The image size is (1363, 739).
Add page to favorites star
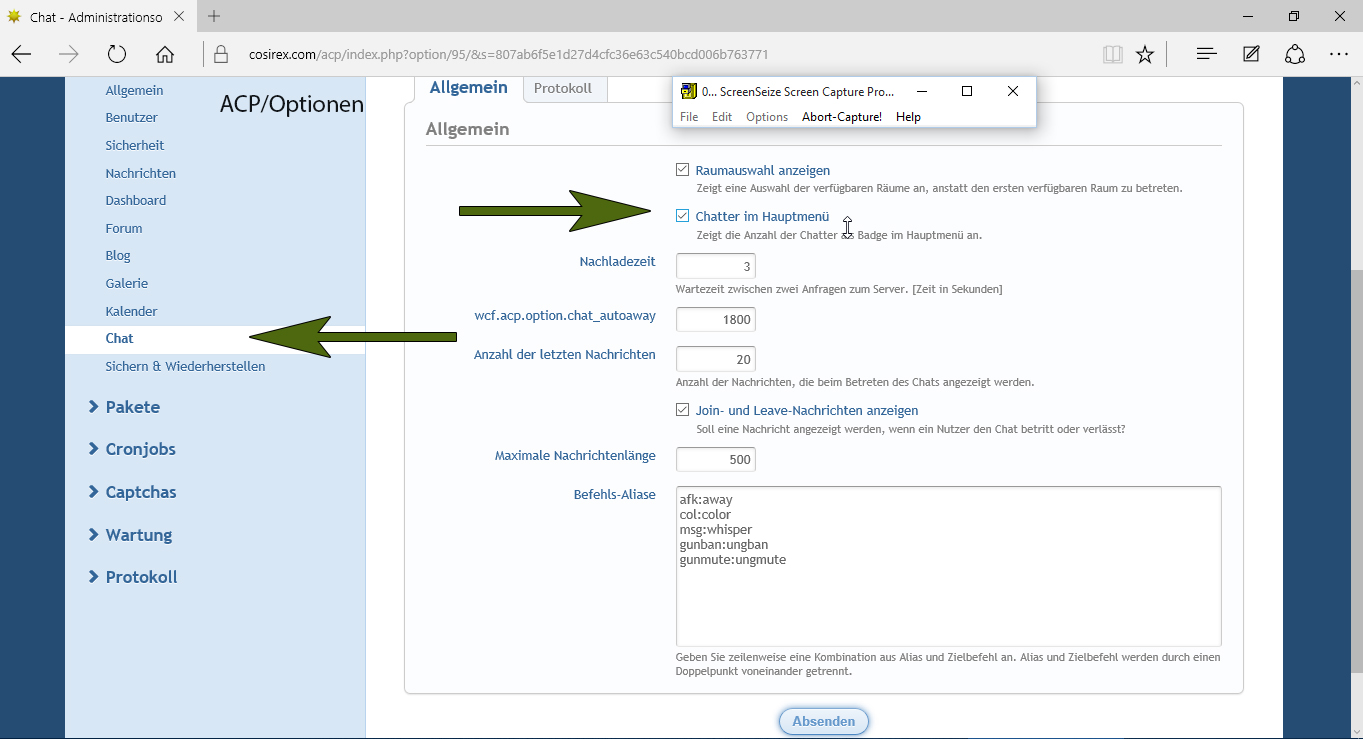[1145, 55]
